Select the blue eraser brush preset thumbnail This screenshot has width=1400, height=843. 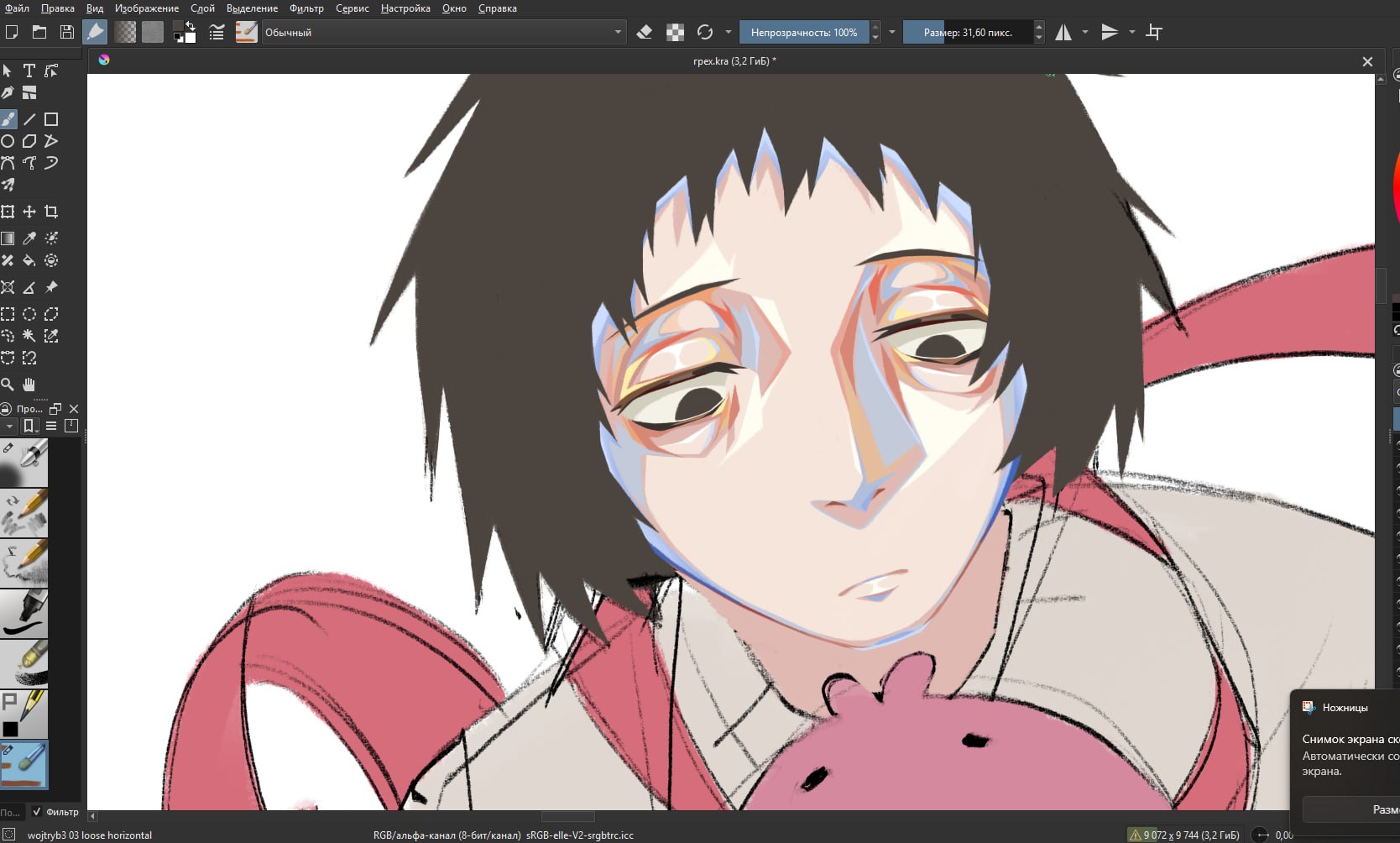[24, 765]
